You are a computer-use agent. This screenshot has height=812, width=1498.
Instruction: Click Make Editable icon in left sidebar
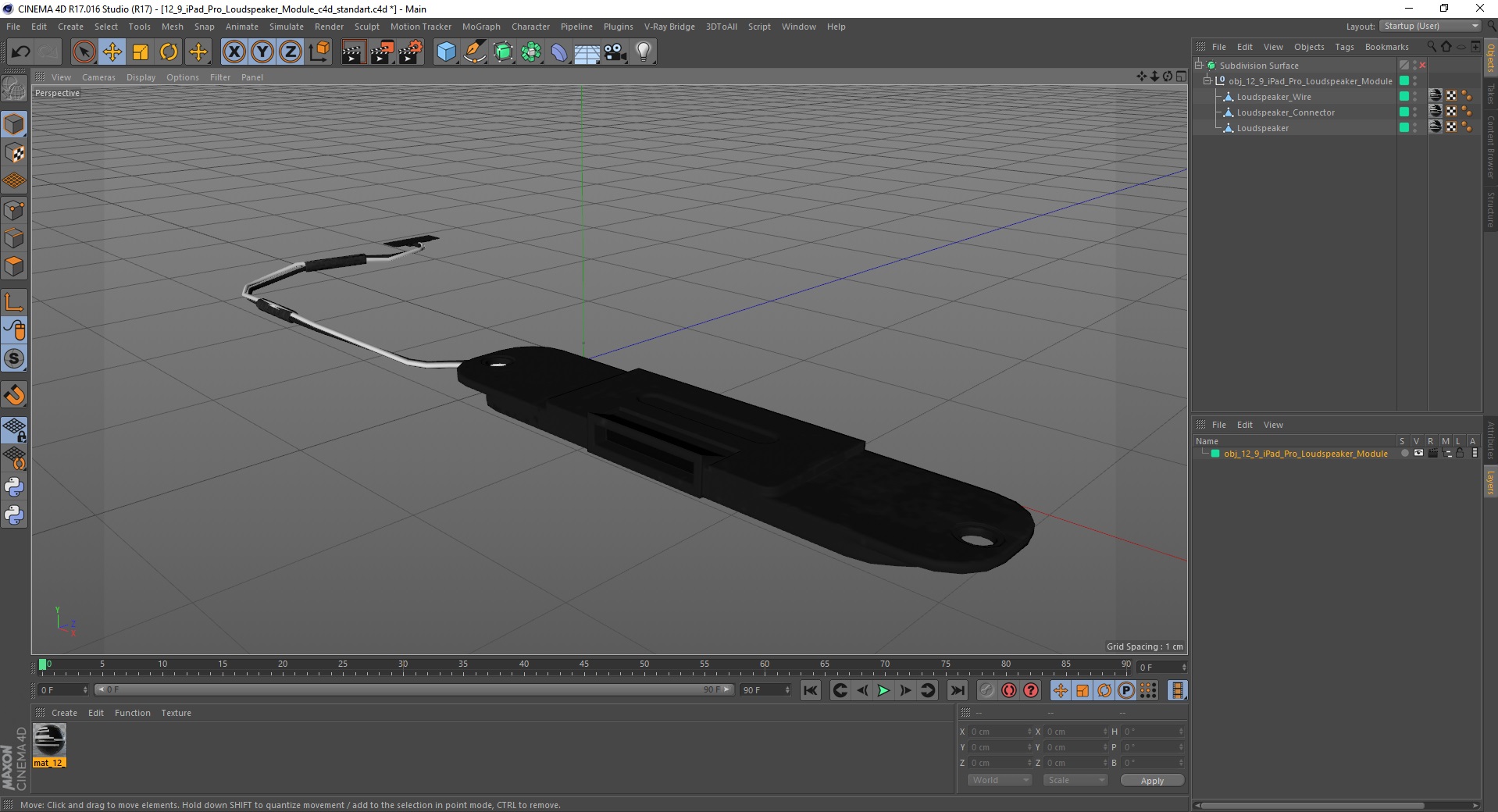click(x=14, y=90)
